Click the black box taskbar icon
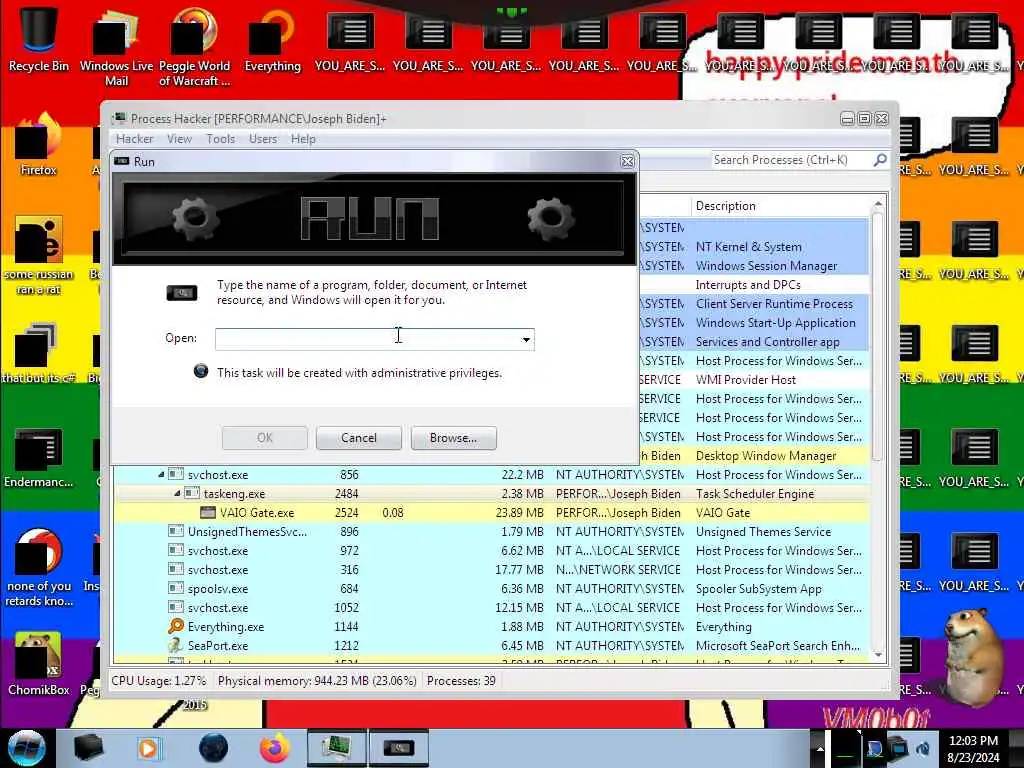 (x=88, y=748)
